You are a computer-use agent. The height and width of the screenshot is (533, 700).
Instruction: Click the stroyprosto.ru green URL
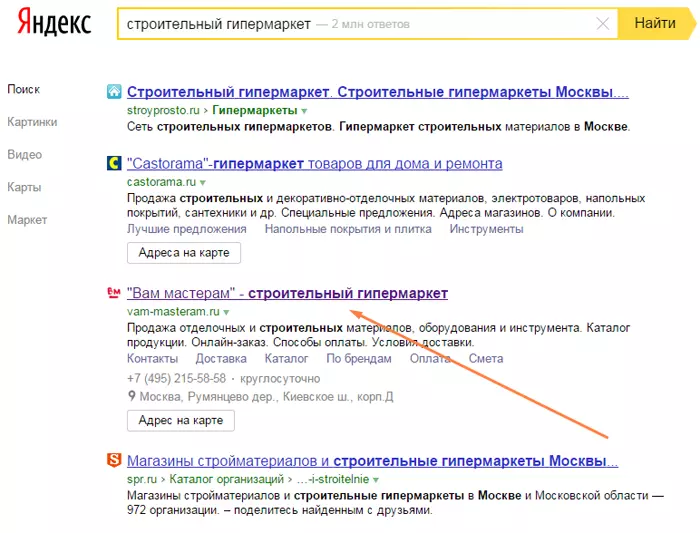pyautogui.click(x=163, y=110)
